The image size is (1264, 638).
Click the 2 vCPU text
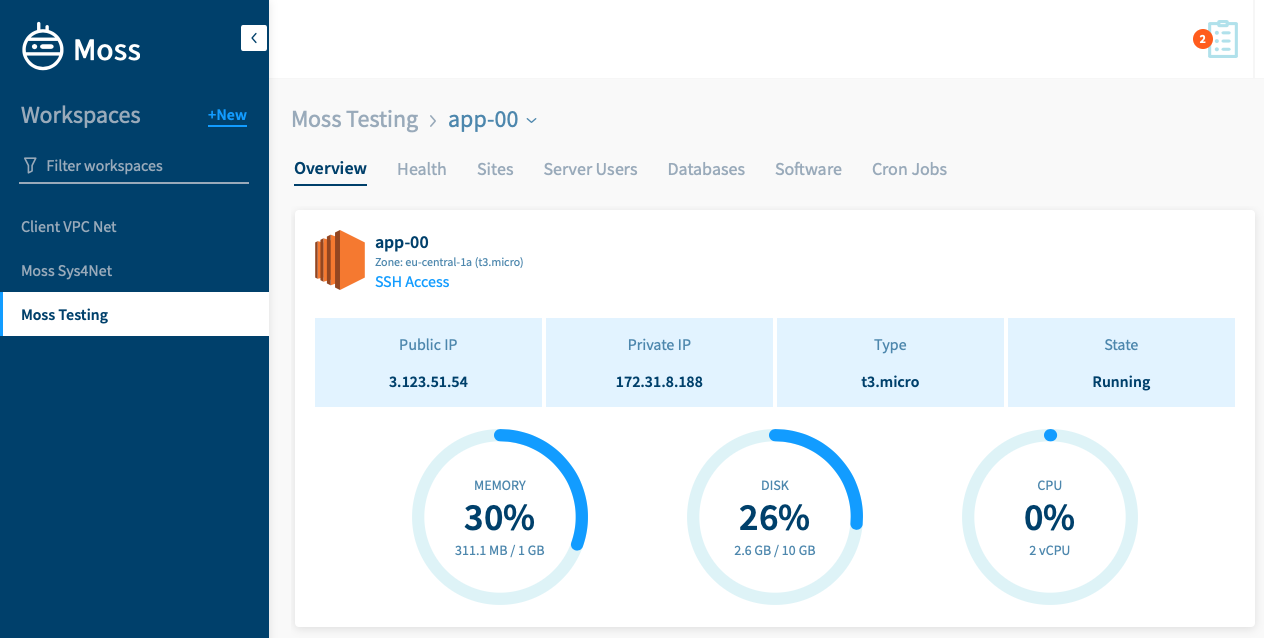coord(1049,550)
